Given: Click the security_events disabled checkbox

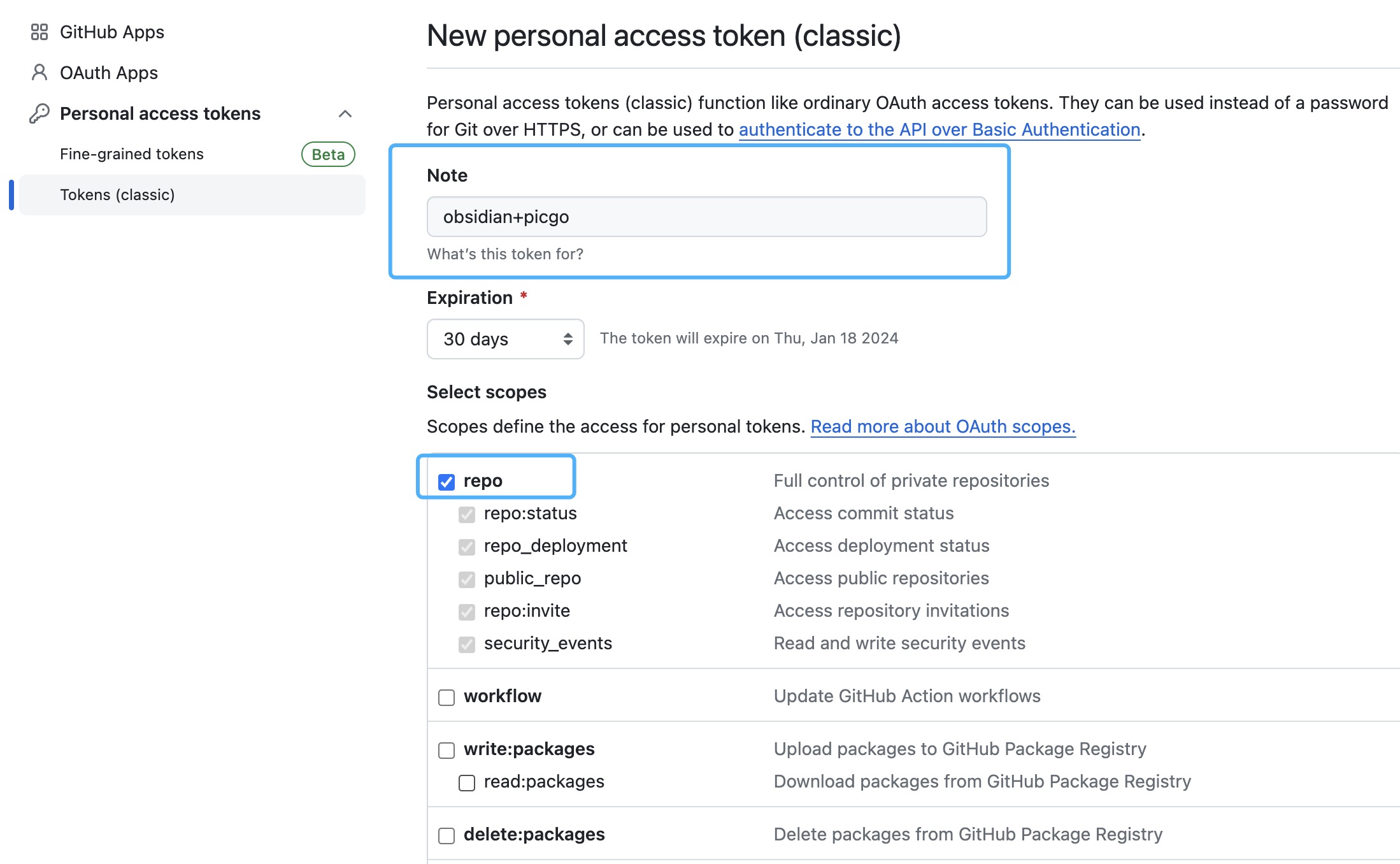Looking at the screenshot, I should (x=467, y=644).
